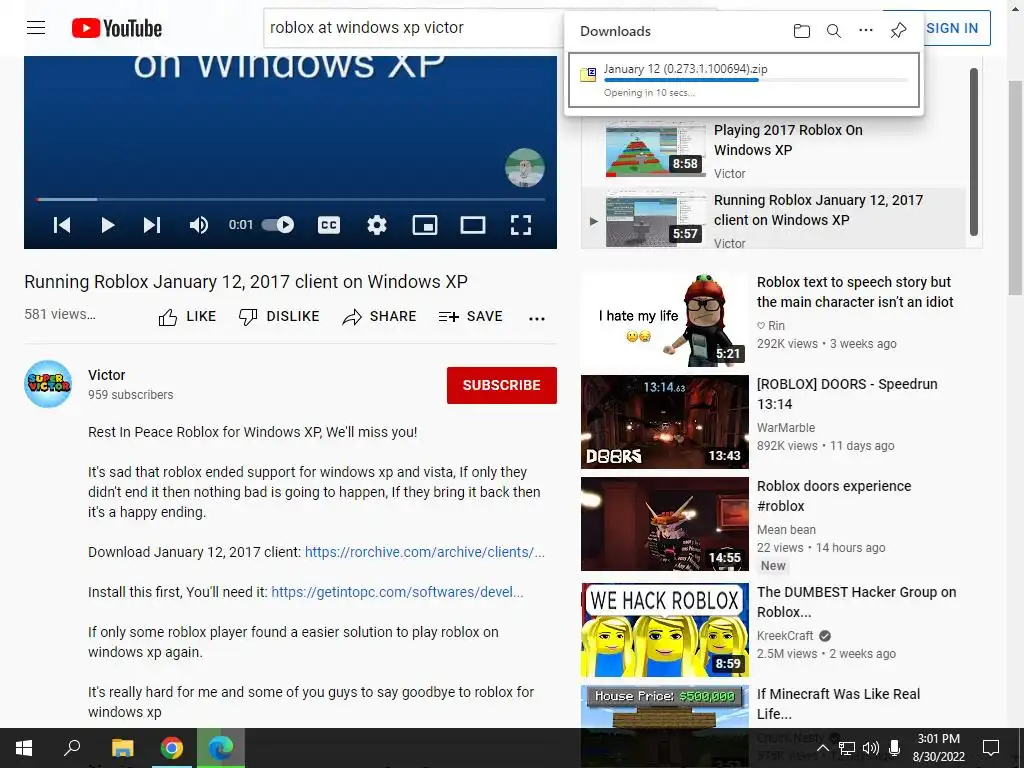The image size is (1024, 768).
Task: Switch to Microsoft Edge on taskbar
Action: pyautogui.click(x=221, y=748)
